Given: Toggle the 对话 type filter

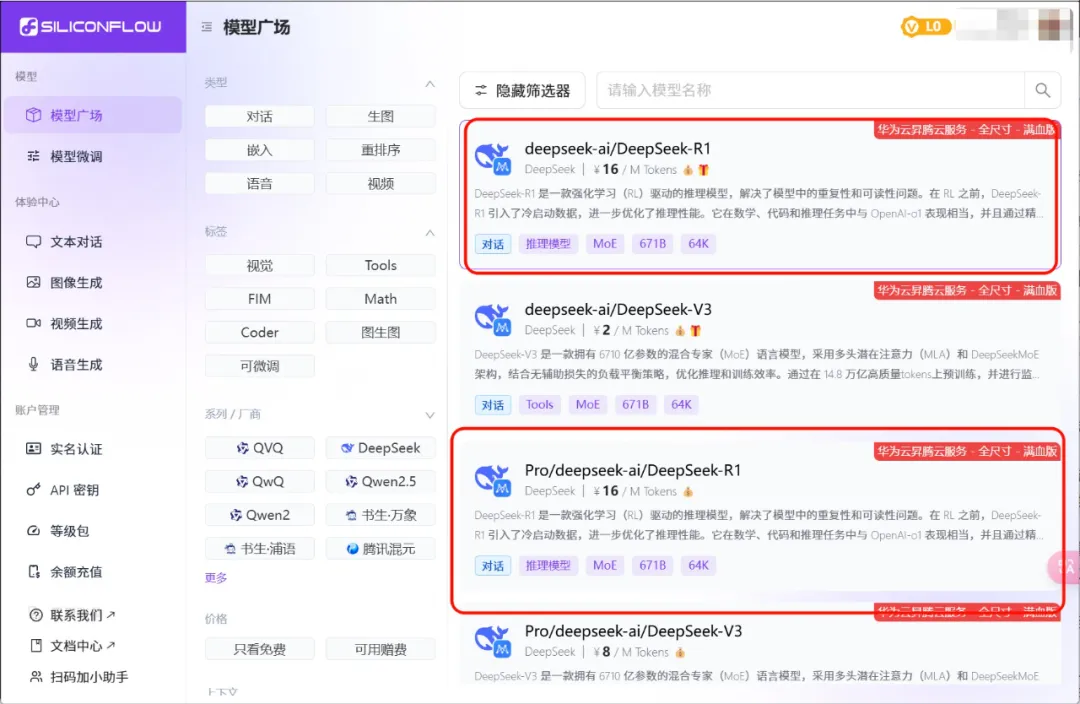Looking at the screenshot, I should click(x=260, y=116).
